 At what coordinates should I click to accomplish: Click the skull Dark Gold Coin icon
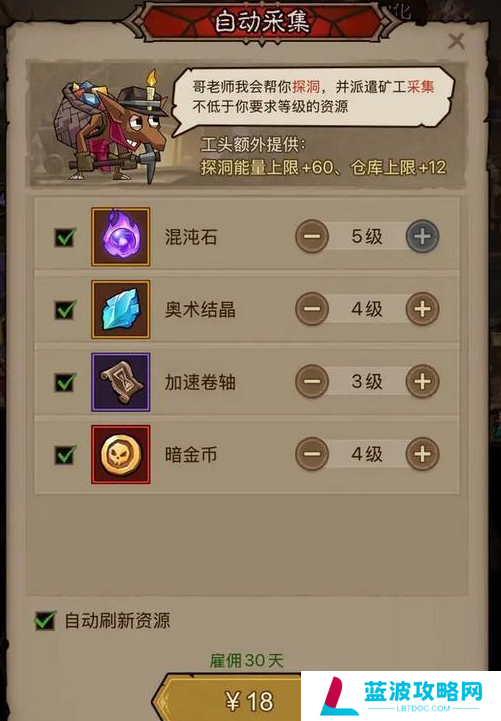(120, 455)
